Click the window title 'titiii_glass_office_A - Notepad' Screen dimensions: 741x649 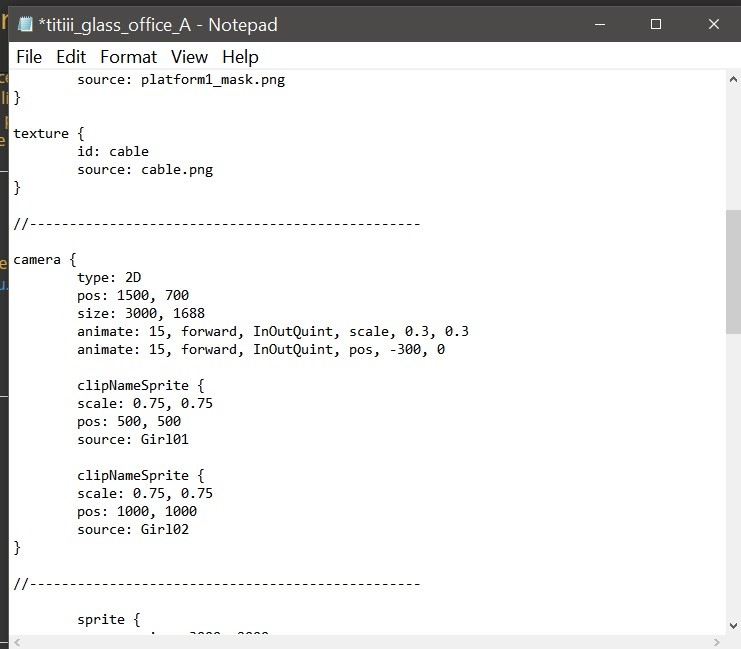pos(158,24)
